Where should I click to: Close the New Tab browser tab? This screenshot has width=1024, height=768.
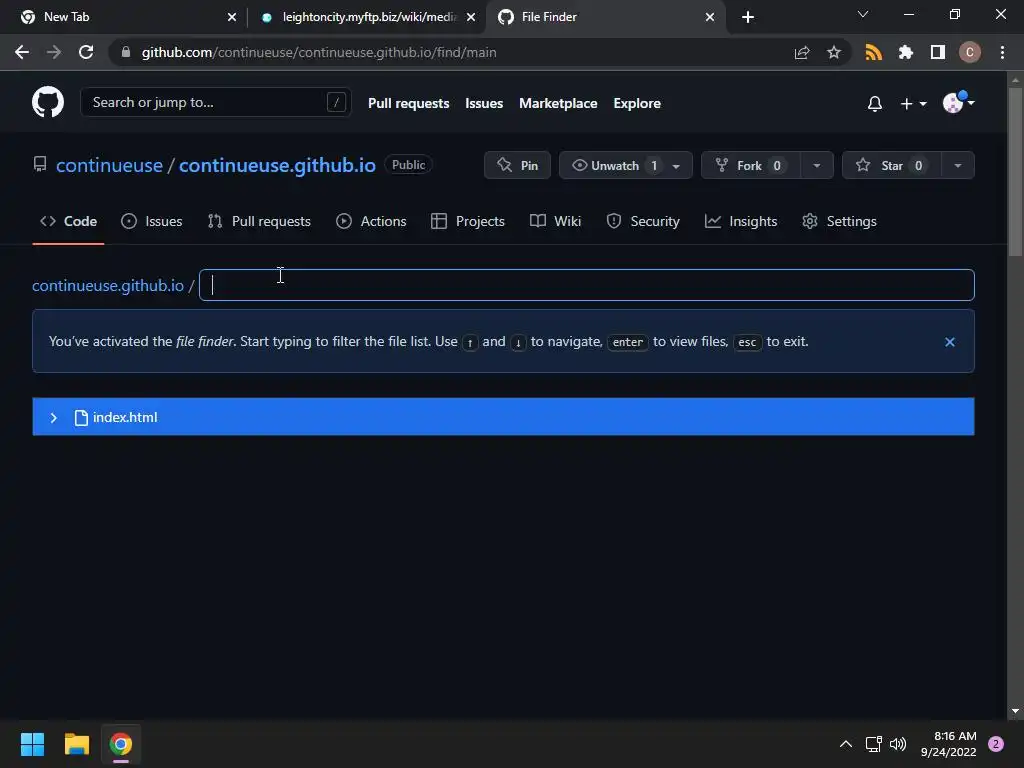pyautogui.click(x=232, y=17)
